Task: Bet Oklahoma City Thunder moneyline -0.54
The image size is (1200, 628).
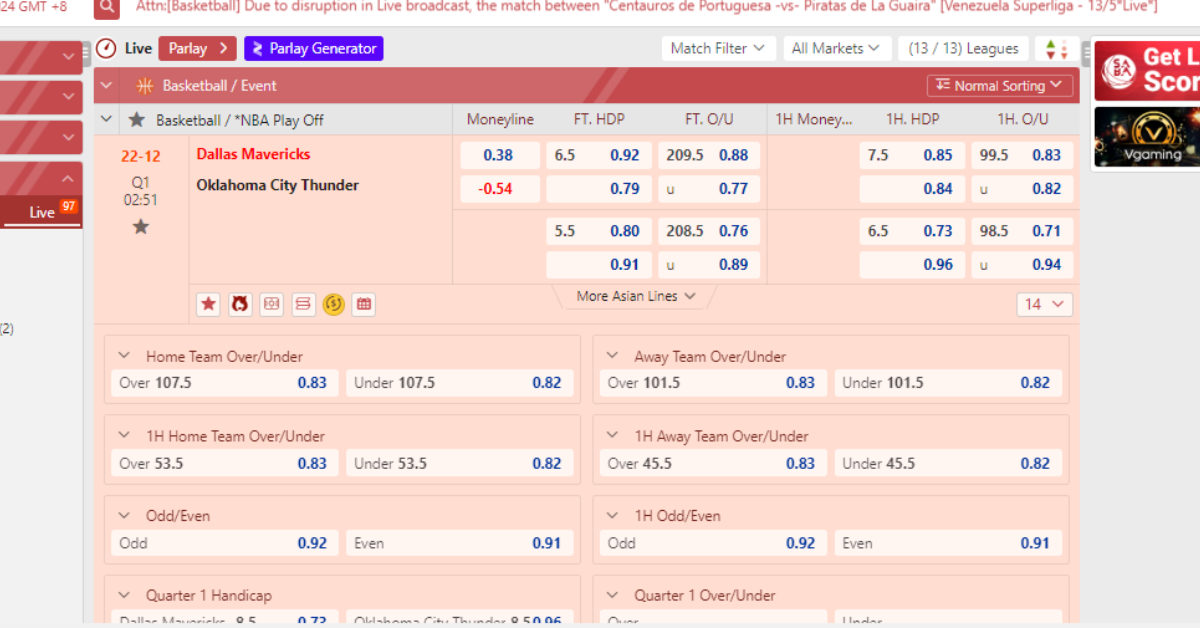Action: pyautogui.click(x=497, y=188)
